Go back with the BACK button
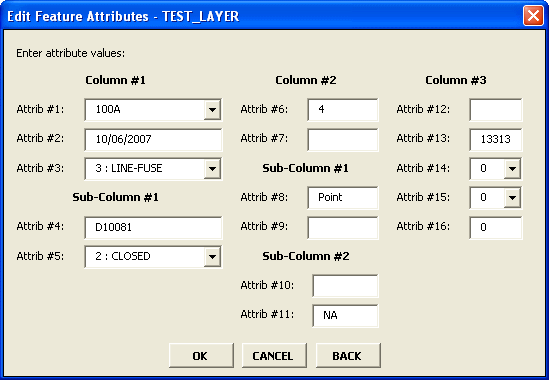The image size is (549, 380). 348,356
